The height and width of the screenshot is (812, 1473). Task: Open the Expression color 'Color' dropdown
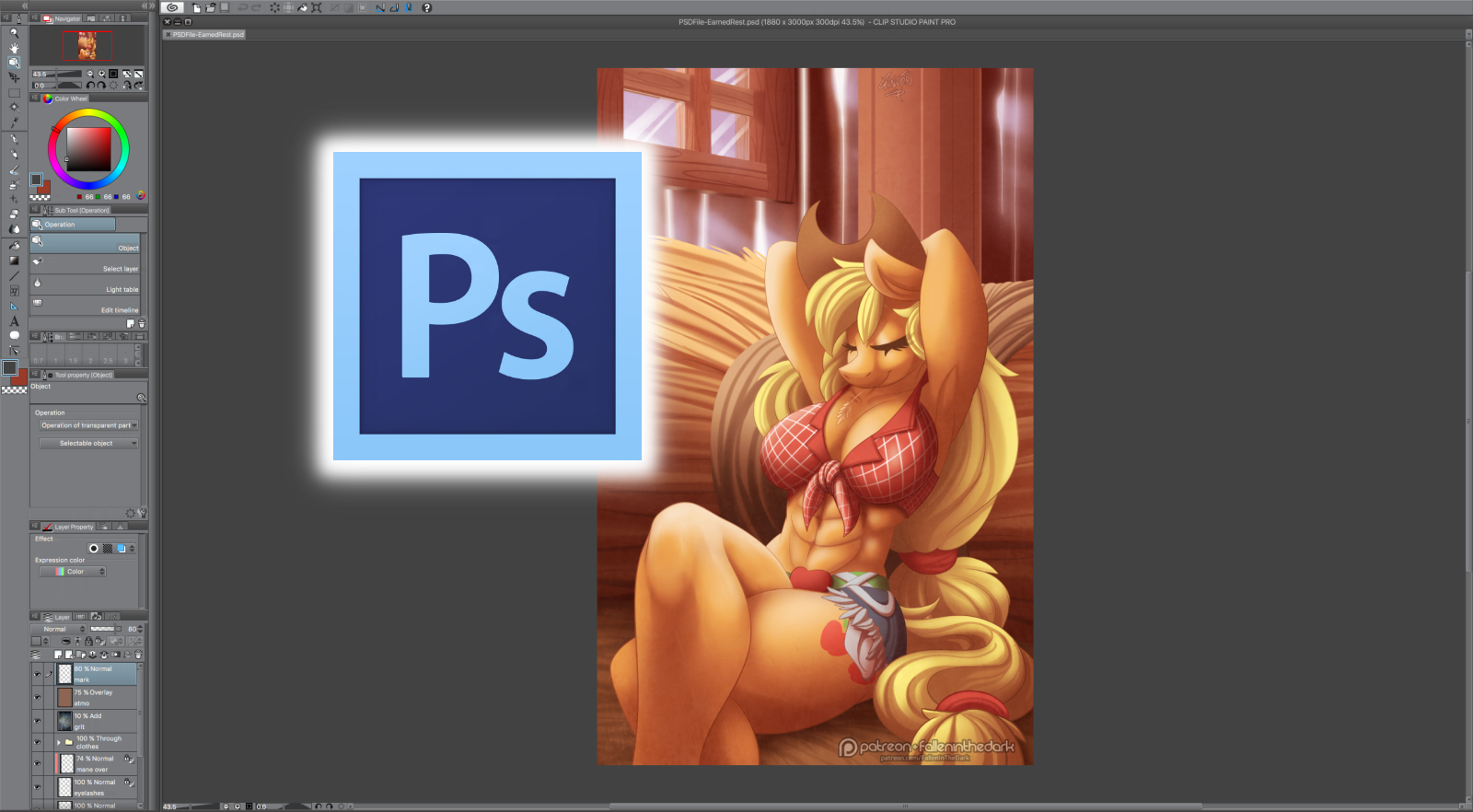point(73,572)
